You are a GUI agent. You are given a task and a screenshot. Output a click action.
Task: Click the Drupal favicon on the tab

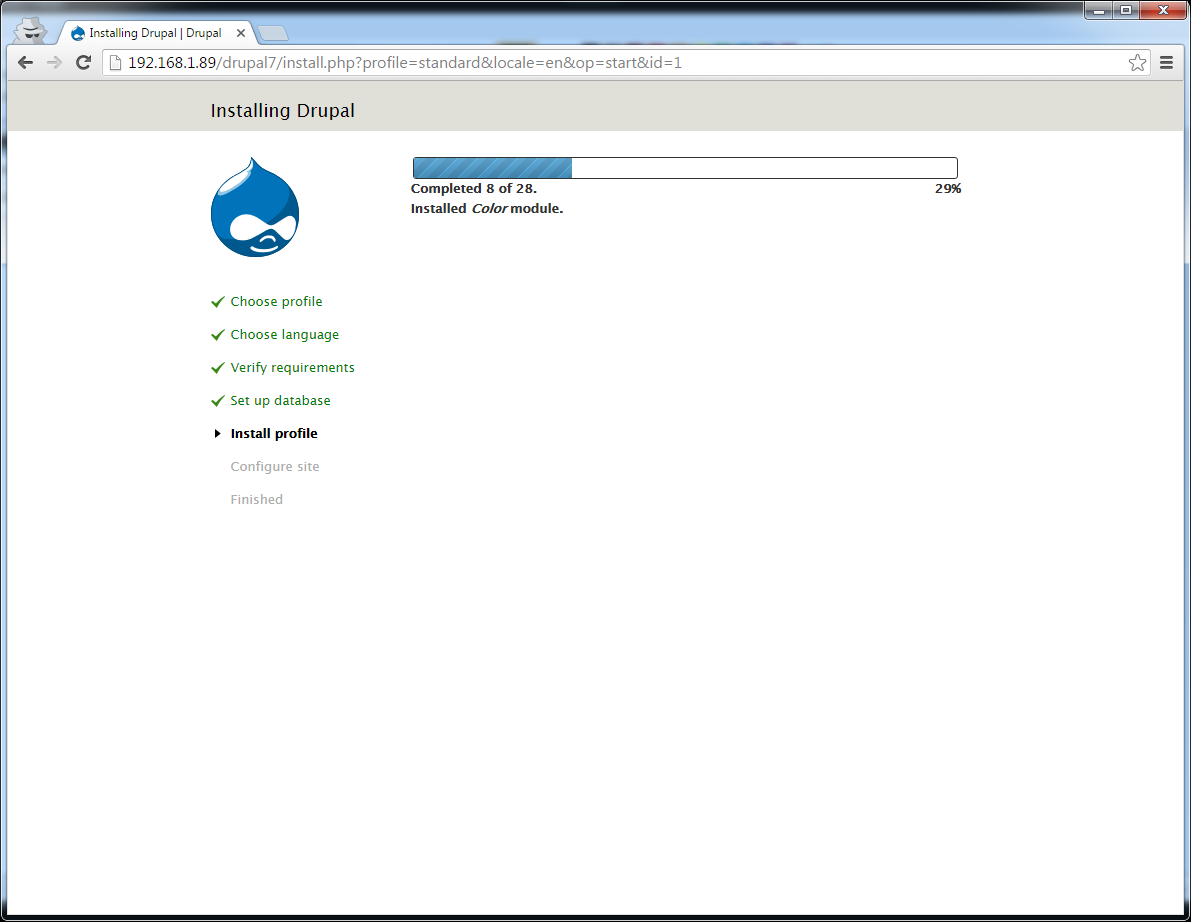[77, 33]
